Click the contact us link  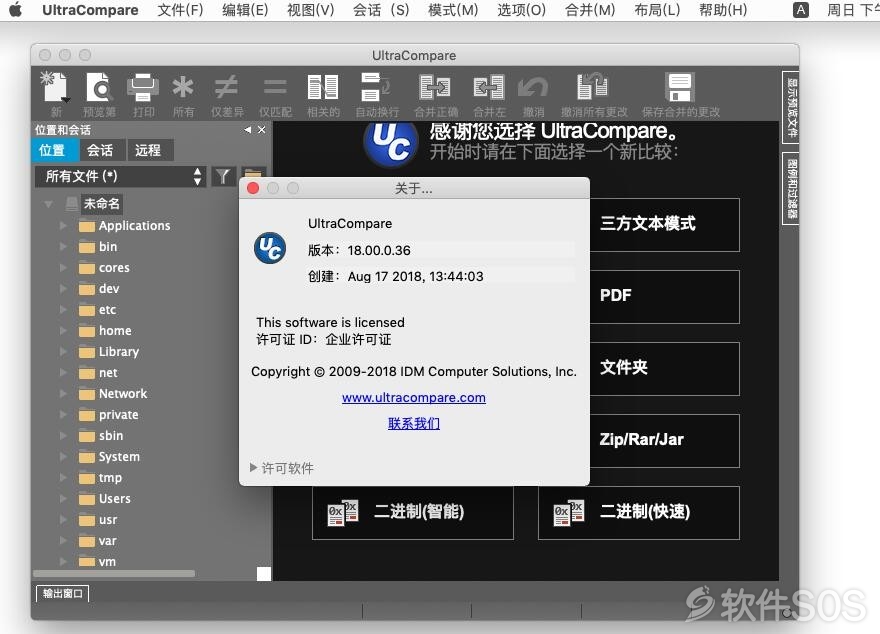414,423
